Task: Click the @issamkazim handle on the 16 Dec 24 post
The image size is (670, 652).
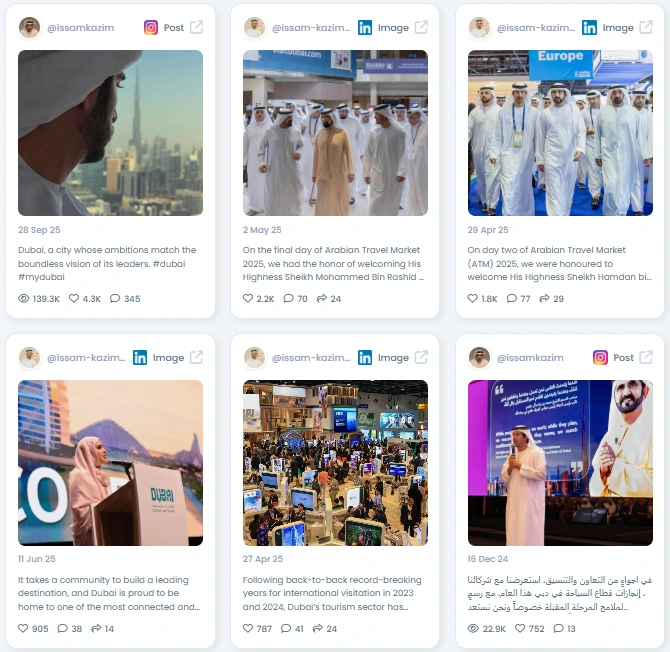Action: pyautogui.click(x=530, y=358)
